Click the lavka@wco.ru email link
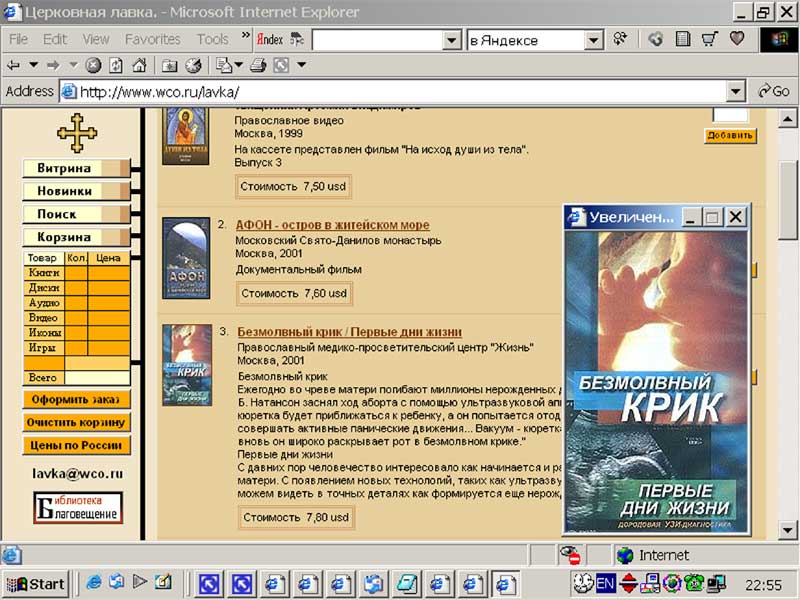 pyautogui.click(x=78, y=473)
